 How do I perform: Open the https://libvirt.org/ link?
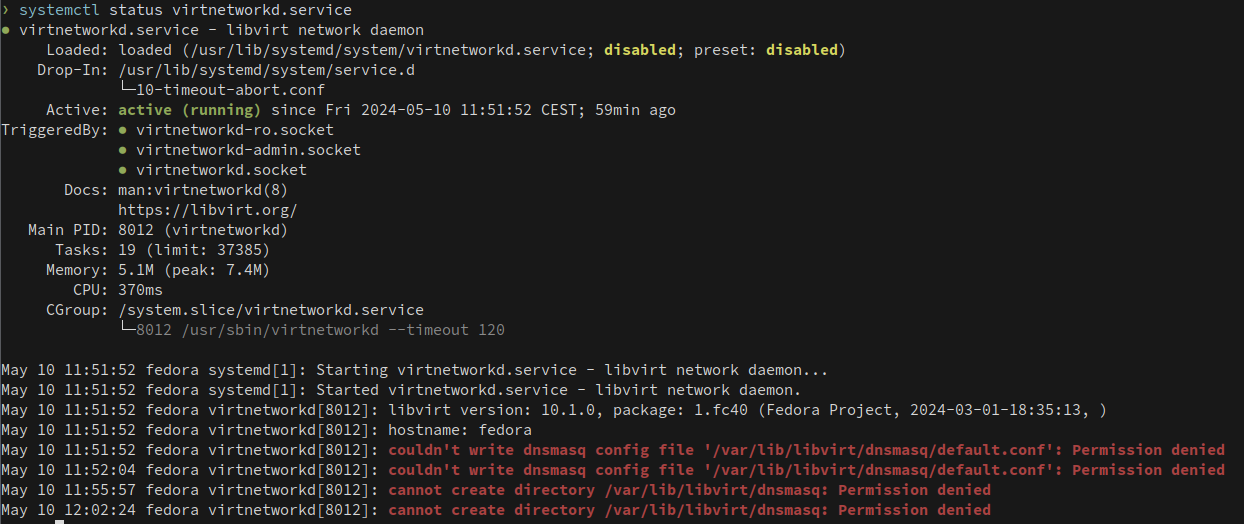pos(207,210)
